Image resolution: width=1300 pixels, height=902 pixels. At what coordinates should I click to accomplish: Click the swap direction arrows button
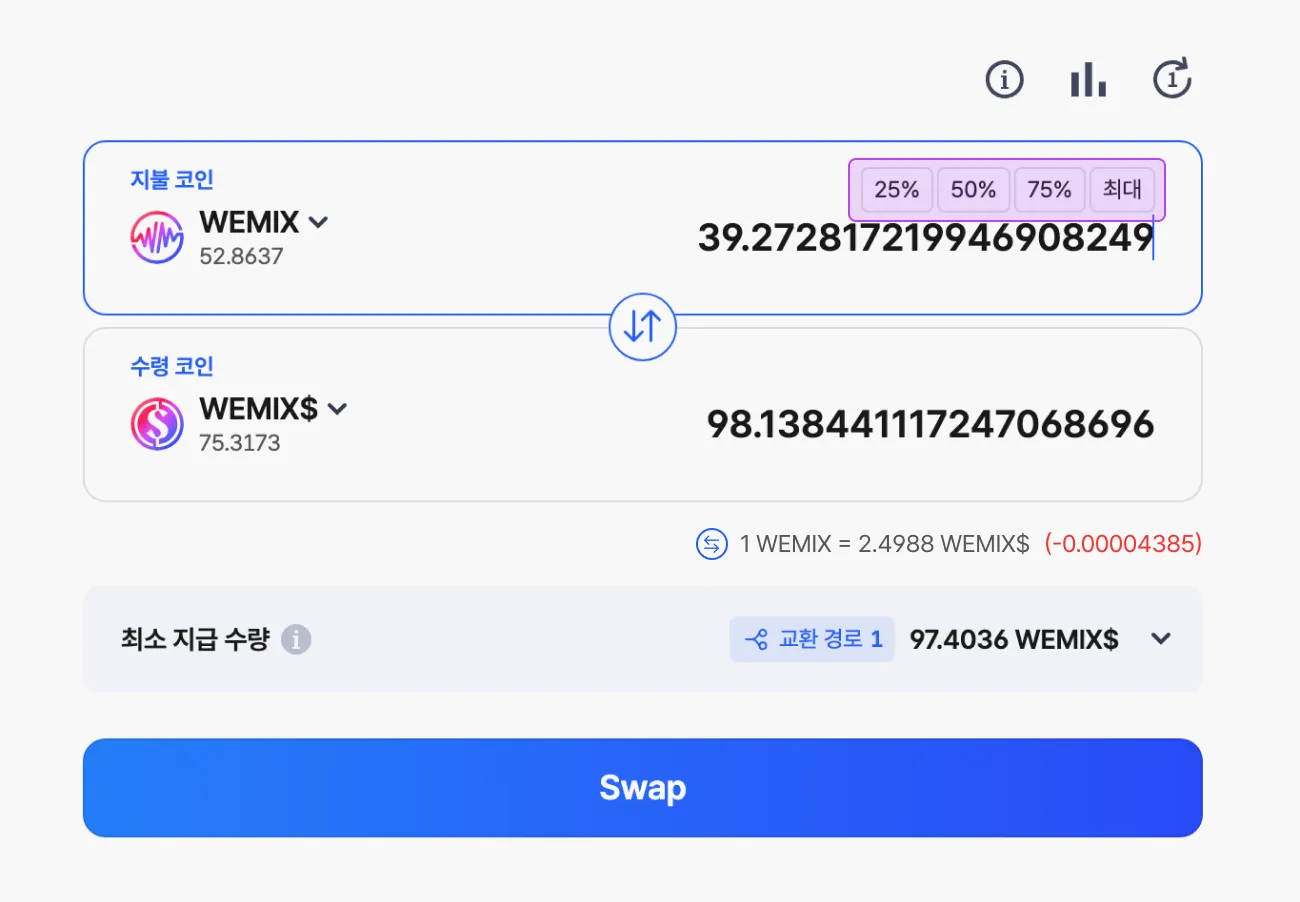click(643, 326)
